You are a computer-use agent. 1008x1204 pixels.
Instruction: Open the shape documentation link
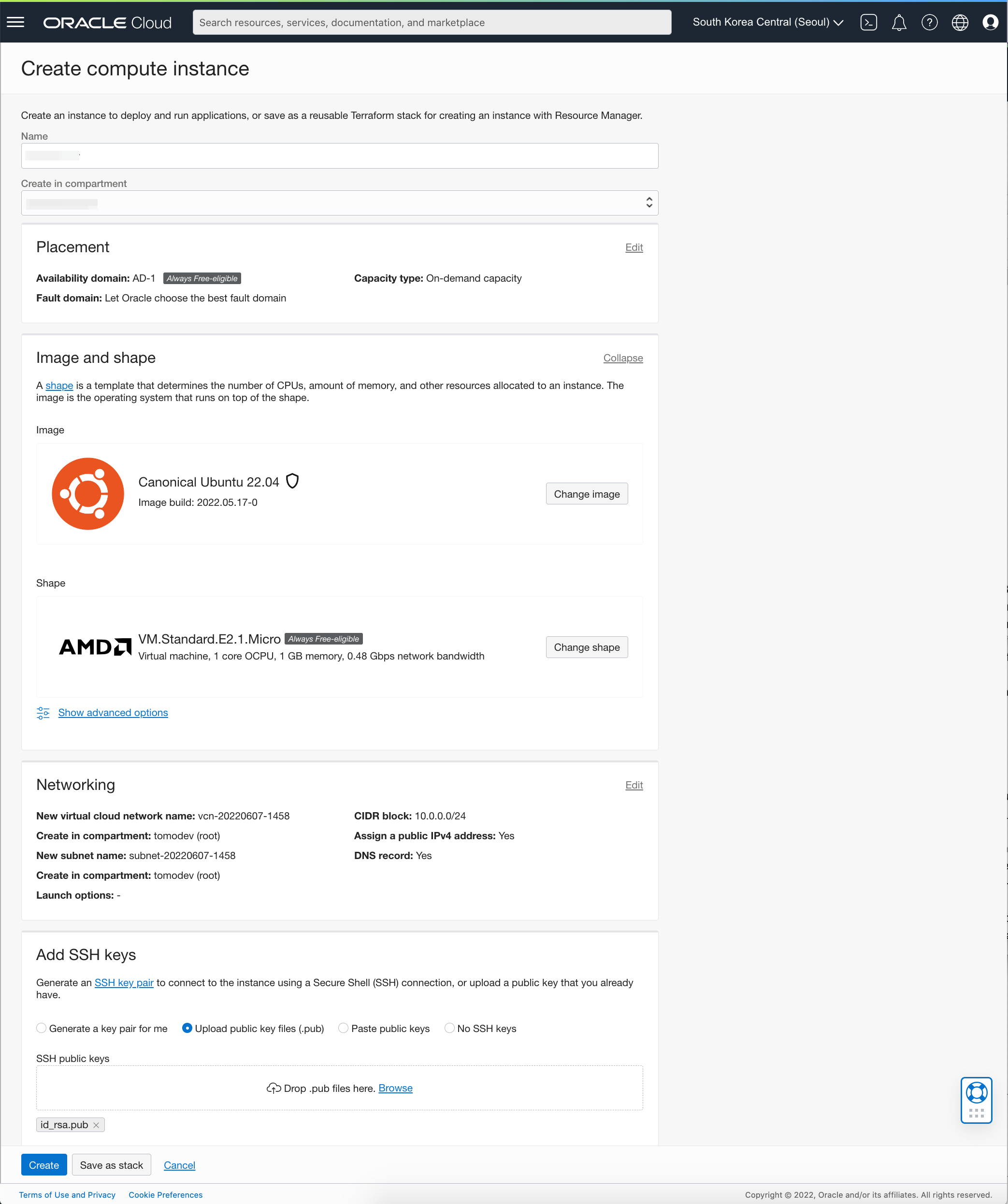click(x=58, y=385)
